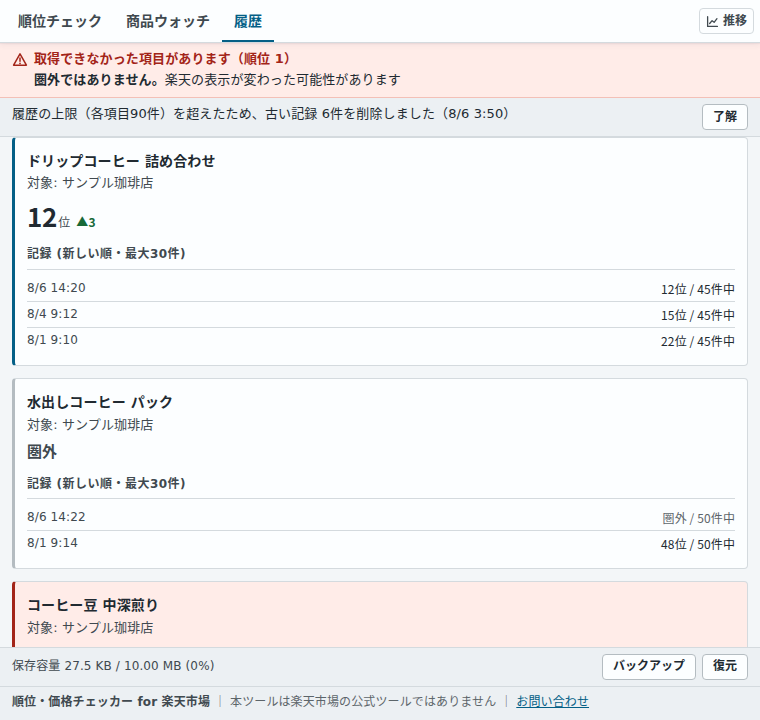Click the バックアップ button
The height and width of the screenshot is (720, 760).
click(649, 666)
